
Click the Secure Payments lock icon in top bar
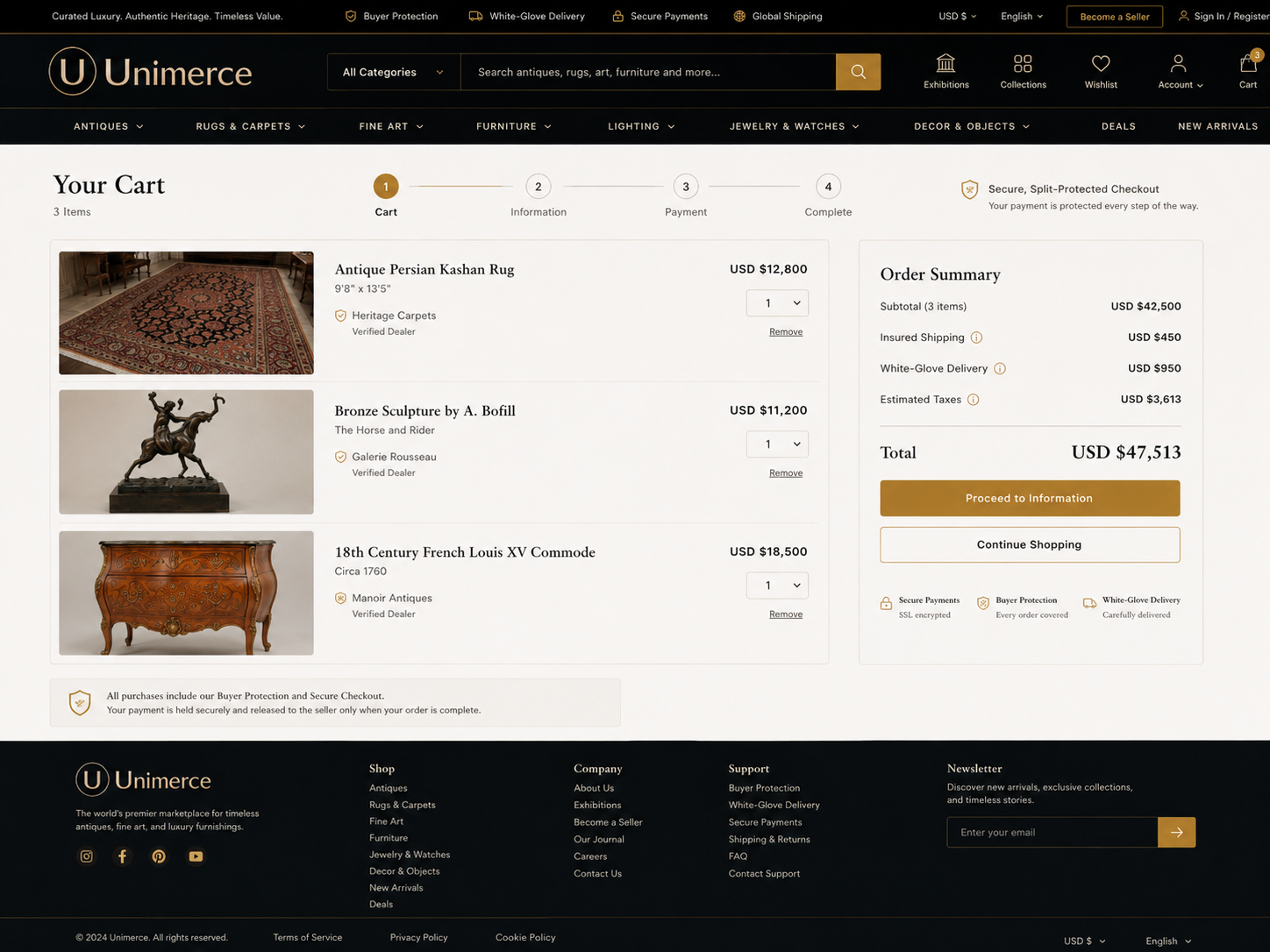(617, 16)
